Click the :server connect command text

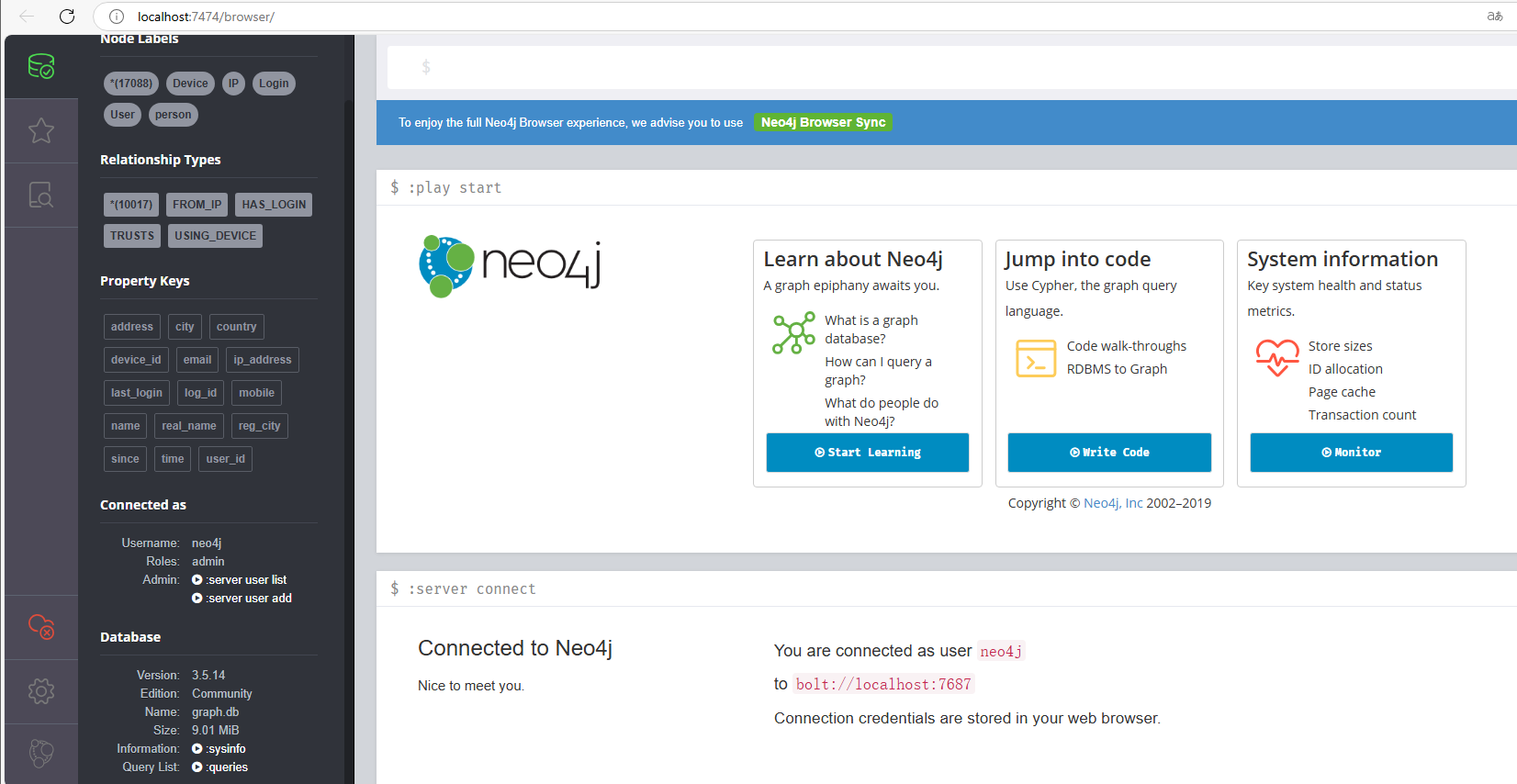472,588
